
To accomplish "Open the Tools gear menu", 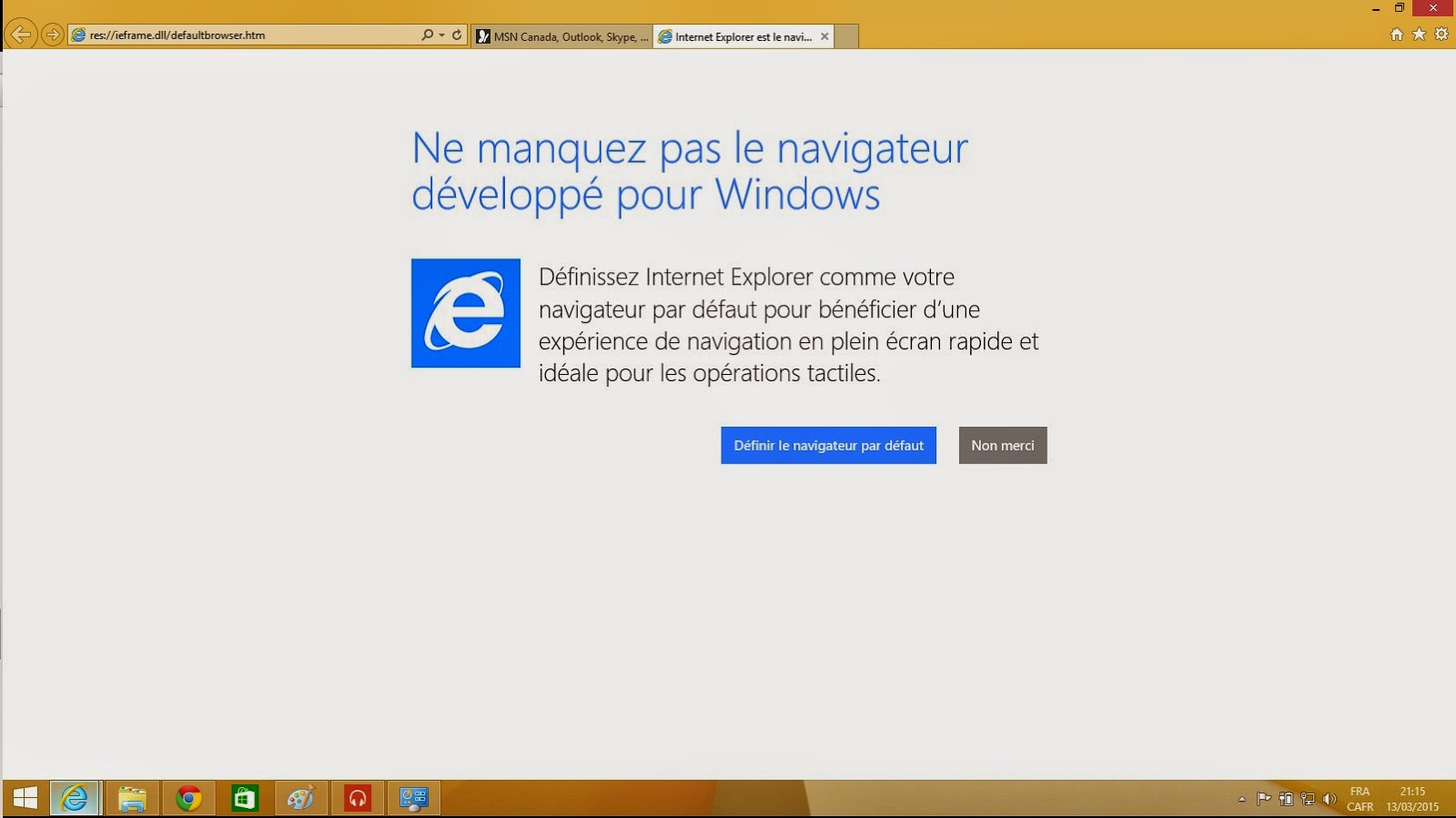I will tap(1441, 35).
